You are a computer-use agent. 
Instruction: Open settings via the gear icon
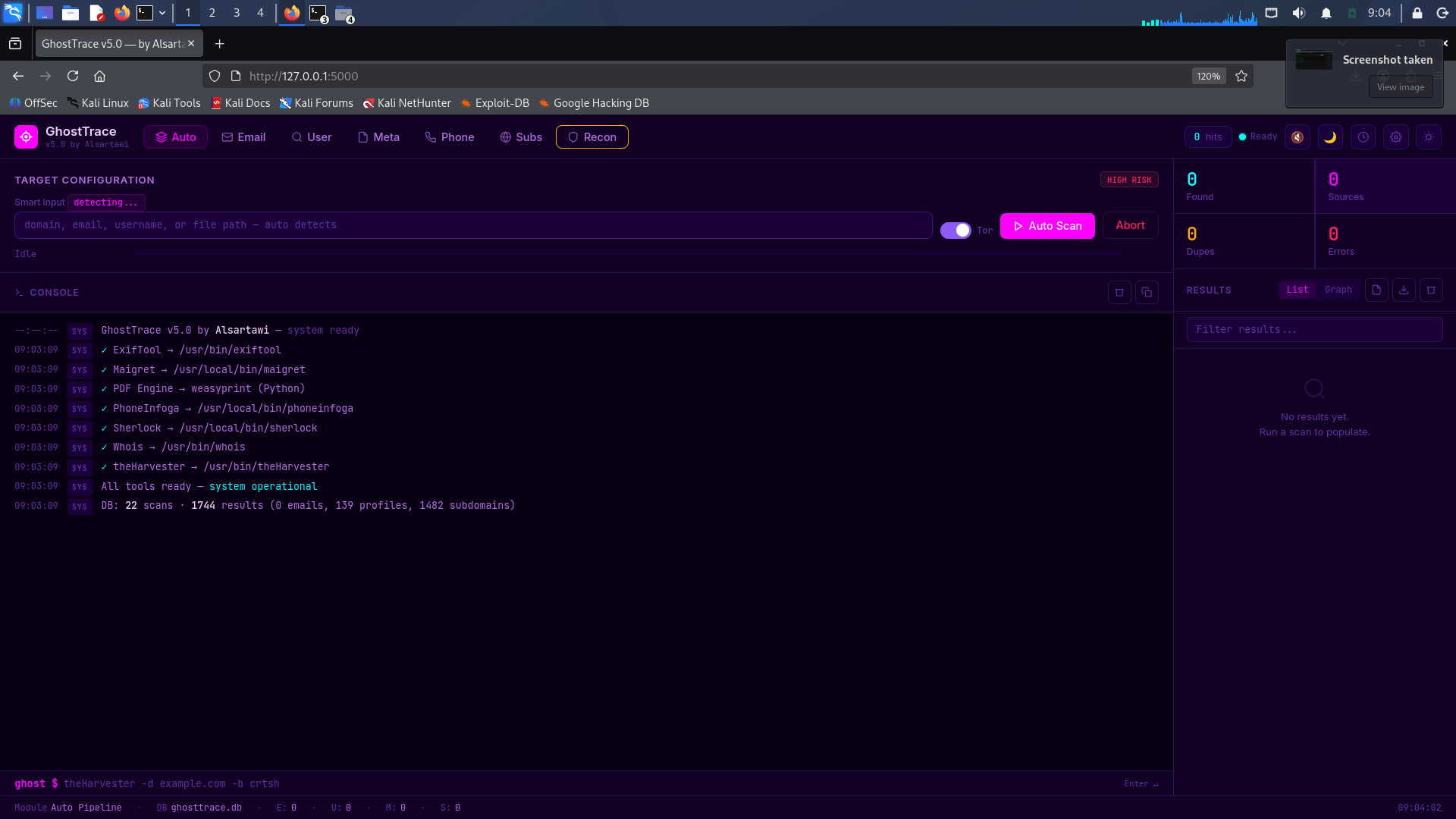pos(1396,136)
